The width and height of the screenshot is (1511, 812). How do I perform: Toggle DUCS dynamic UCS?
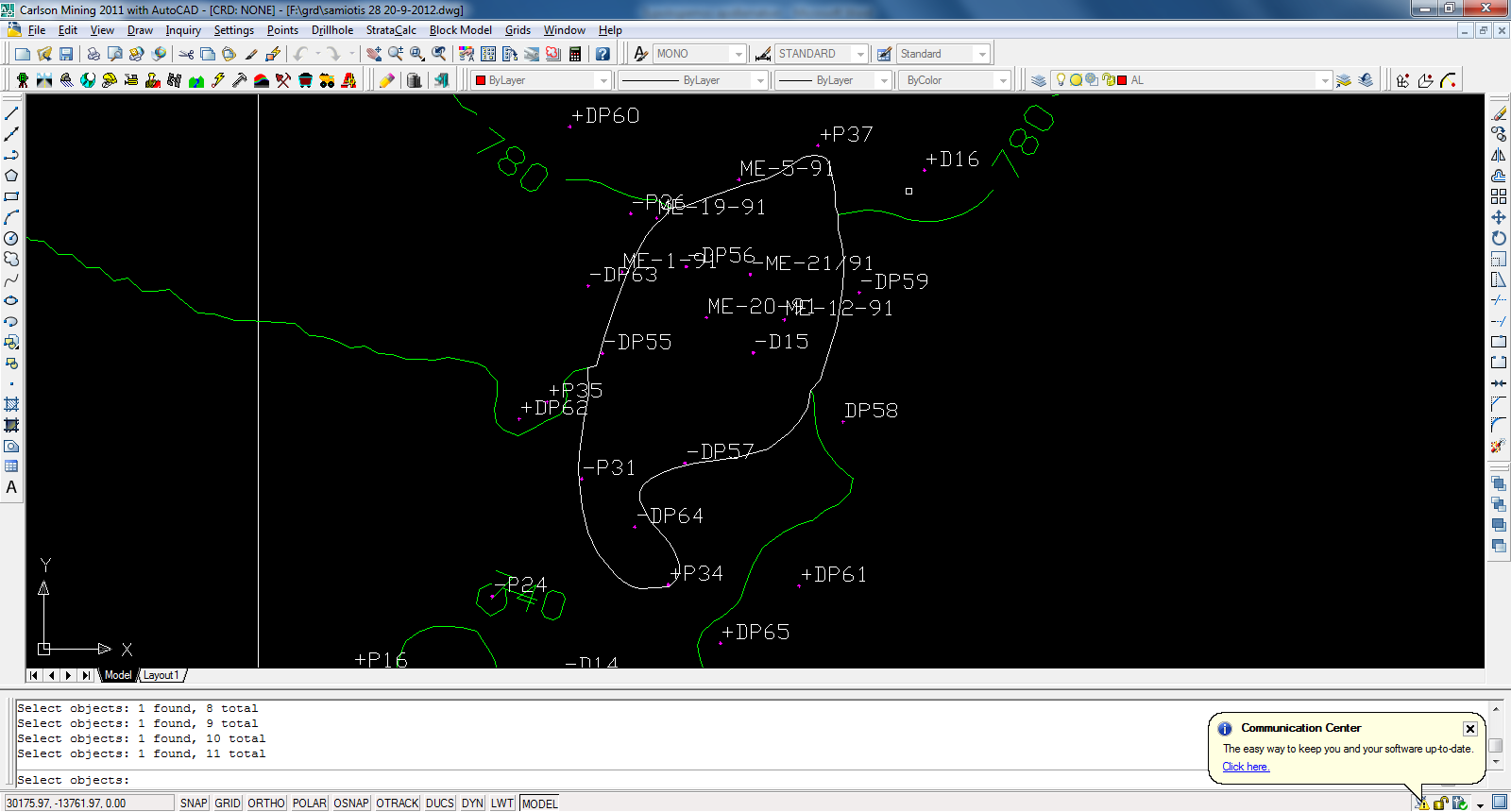(440, 804)
